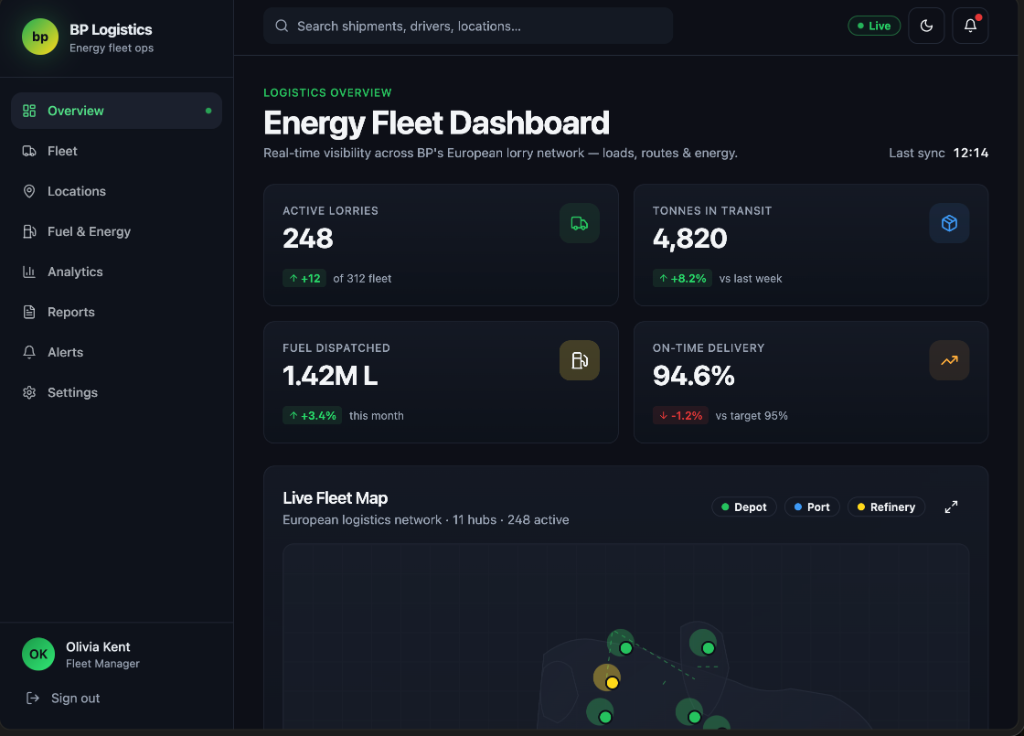Screen dimensions: 1024x736
Task: Click the Last sync time 12:14
Action: click(x=970, y=153)
